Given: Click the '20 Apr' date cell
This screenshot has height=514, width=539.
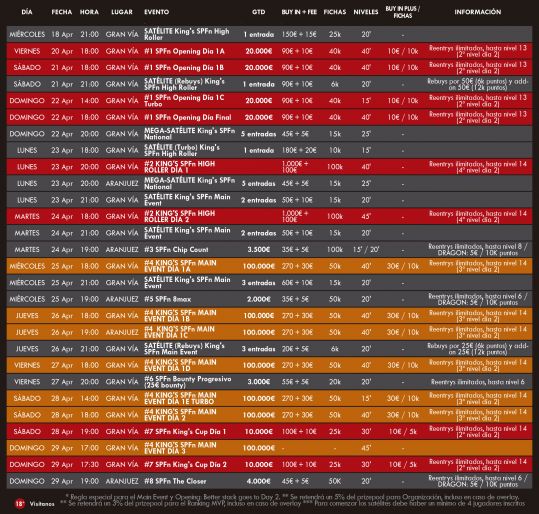Looking at the screenshot, I should (x=62, y=51).
